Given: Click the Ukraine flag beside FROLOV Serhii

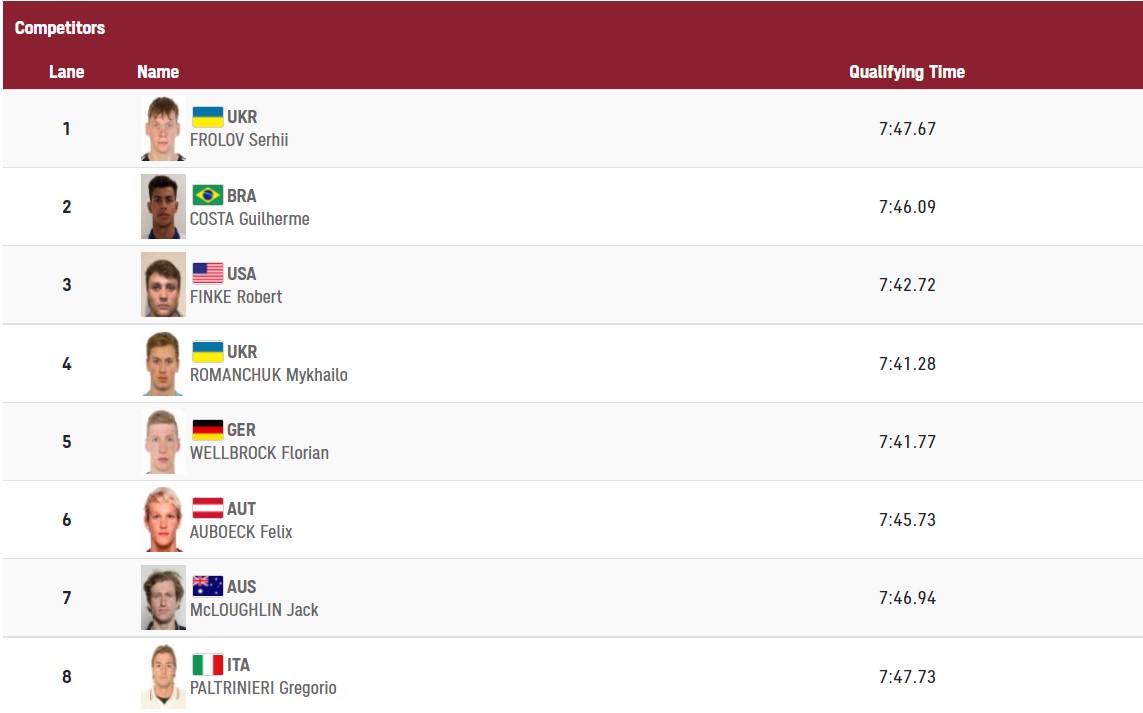Looking at the screenshot, I should tap(208, 117).
